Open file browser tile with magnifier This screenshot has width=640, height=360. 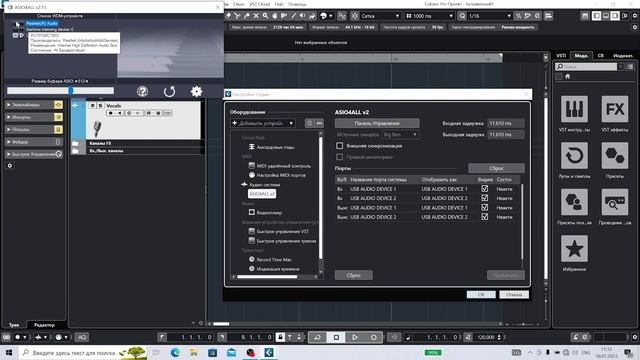(x=615, y=202)
